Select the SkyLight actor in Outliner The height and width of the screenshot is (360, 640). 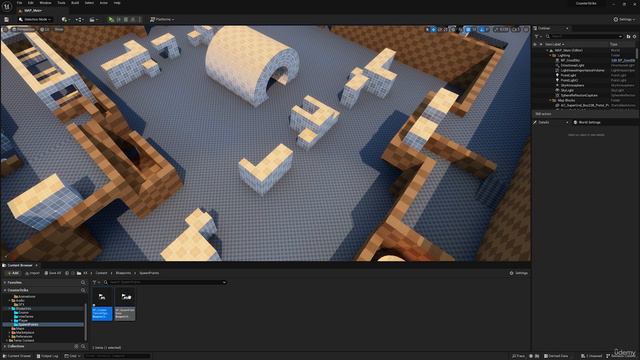tap(567, 90)
